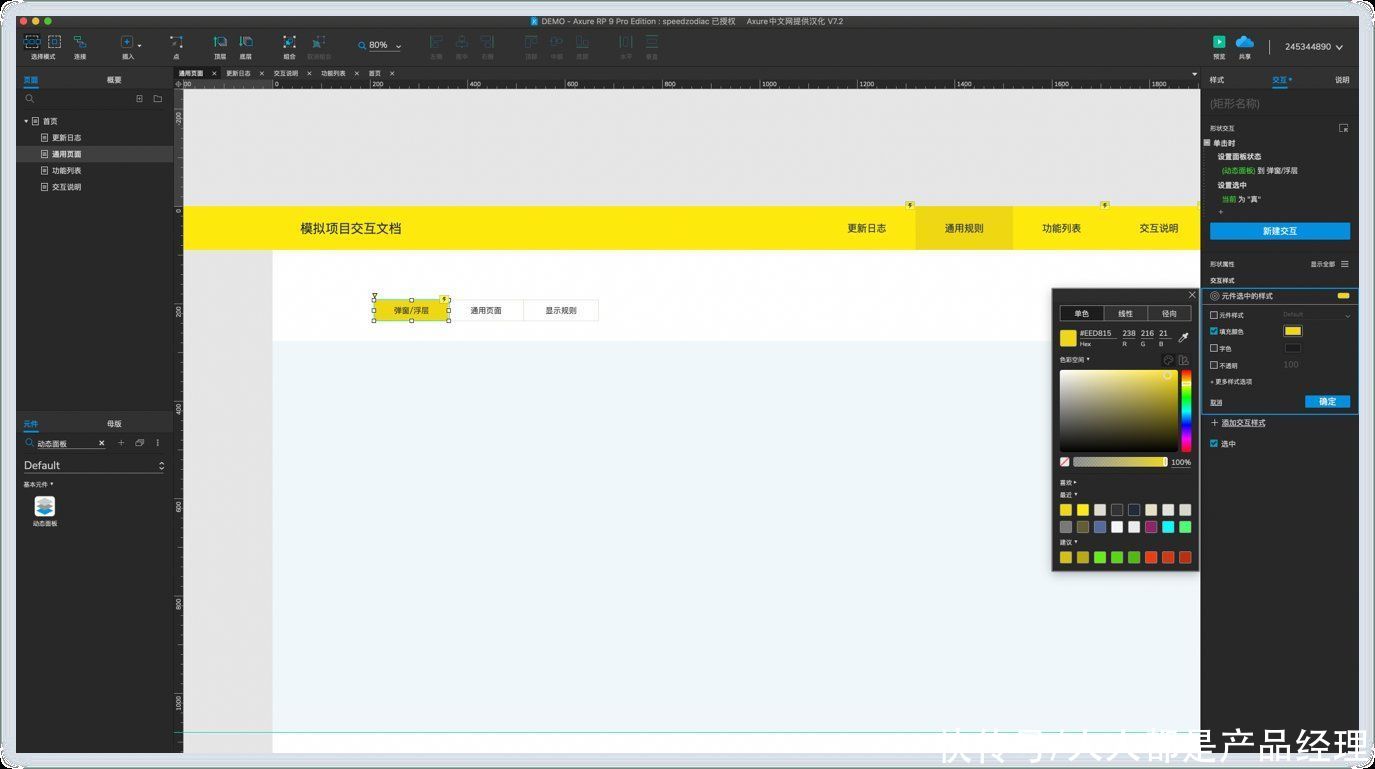This screenshot has width=1375, height=769.
Task: Select the 功能列表 page in tree
Action: click(67, 171)
